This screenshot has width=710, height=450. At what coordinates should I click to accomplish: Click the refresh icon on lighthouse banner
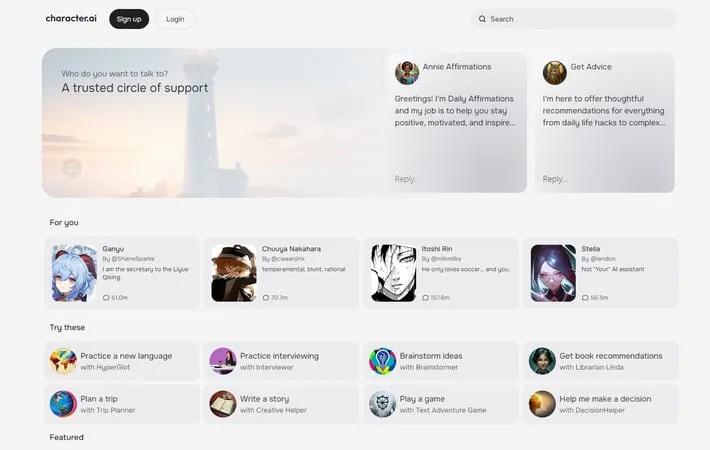[71, 168]
